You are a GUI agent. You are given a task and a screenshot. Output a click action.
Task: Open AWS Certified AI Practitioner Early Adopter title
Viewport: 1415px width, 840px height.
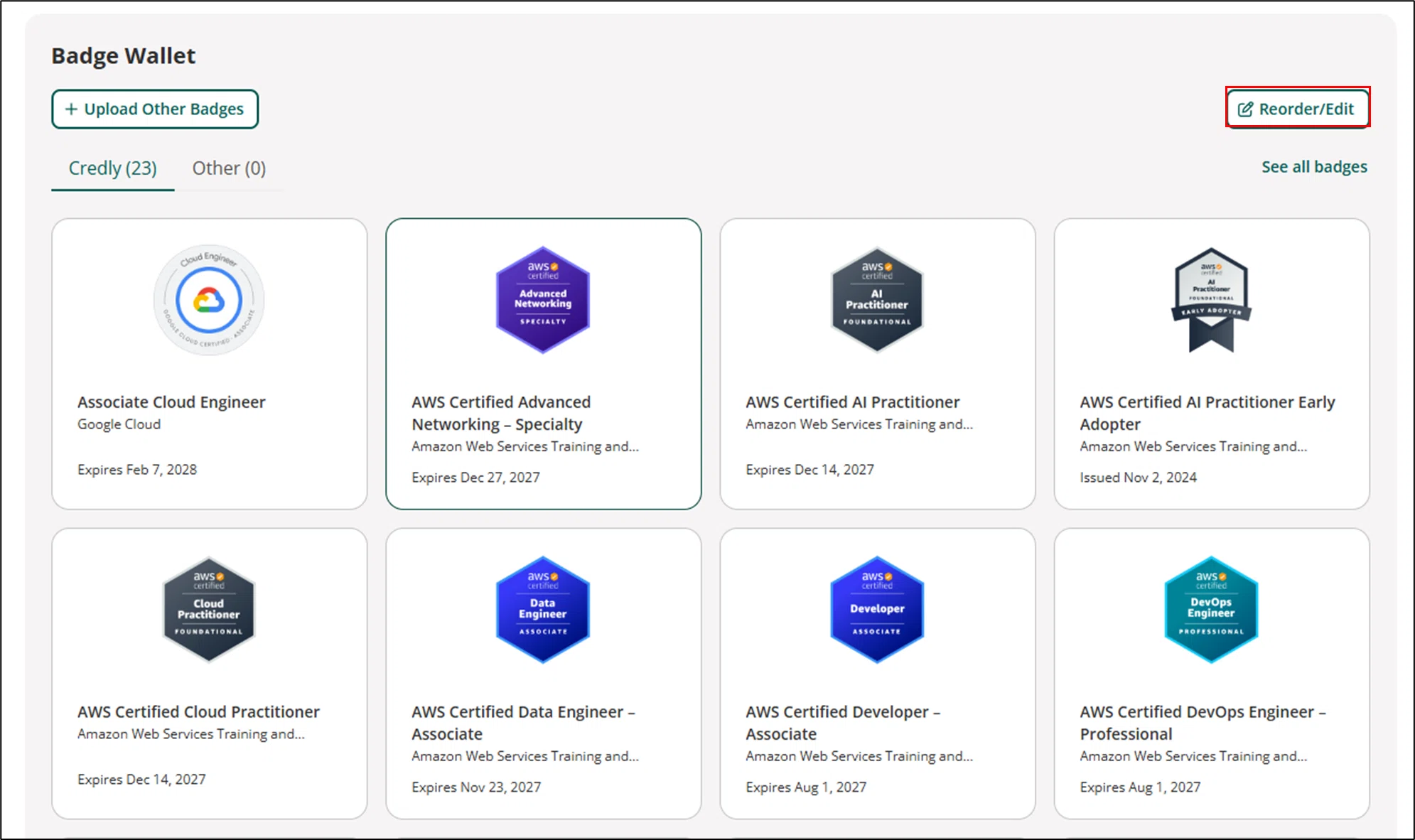coord(1207,413)
